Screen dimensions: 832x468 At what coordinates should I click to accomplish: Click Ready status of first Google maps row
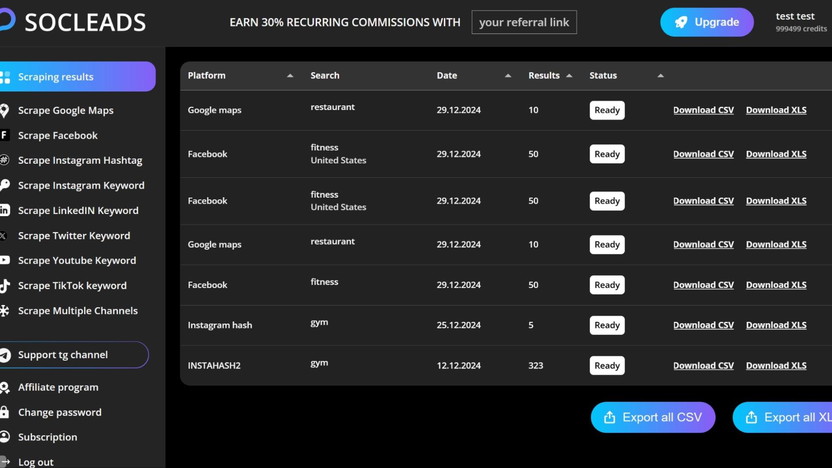(607, 110)
